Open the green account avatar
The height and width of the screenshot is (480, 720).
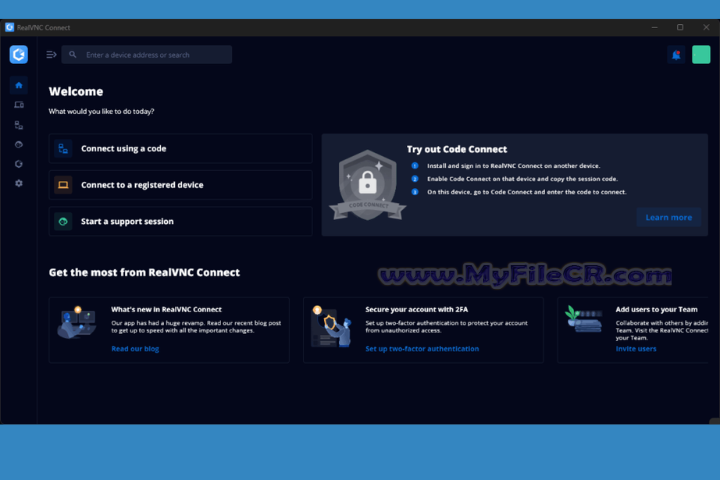(701, 55)
